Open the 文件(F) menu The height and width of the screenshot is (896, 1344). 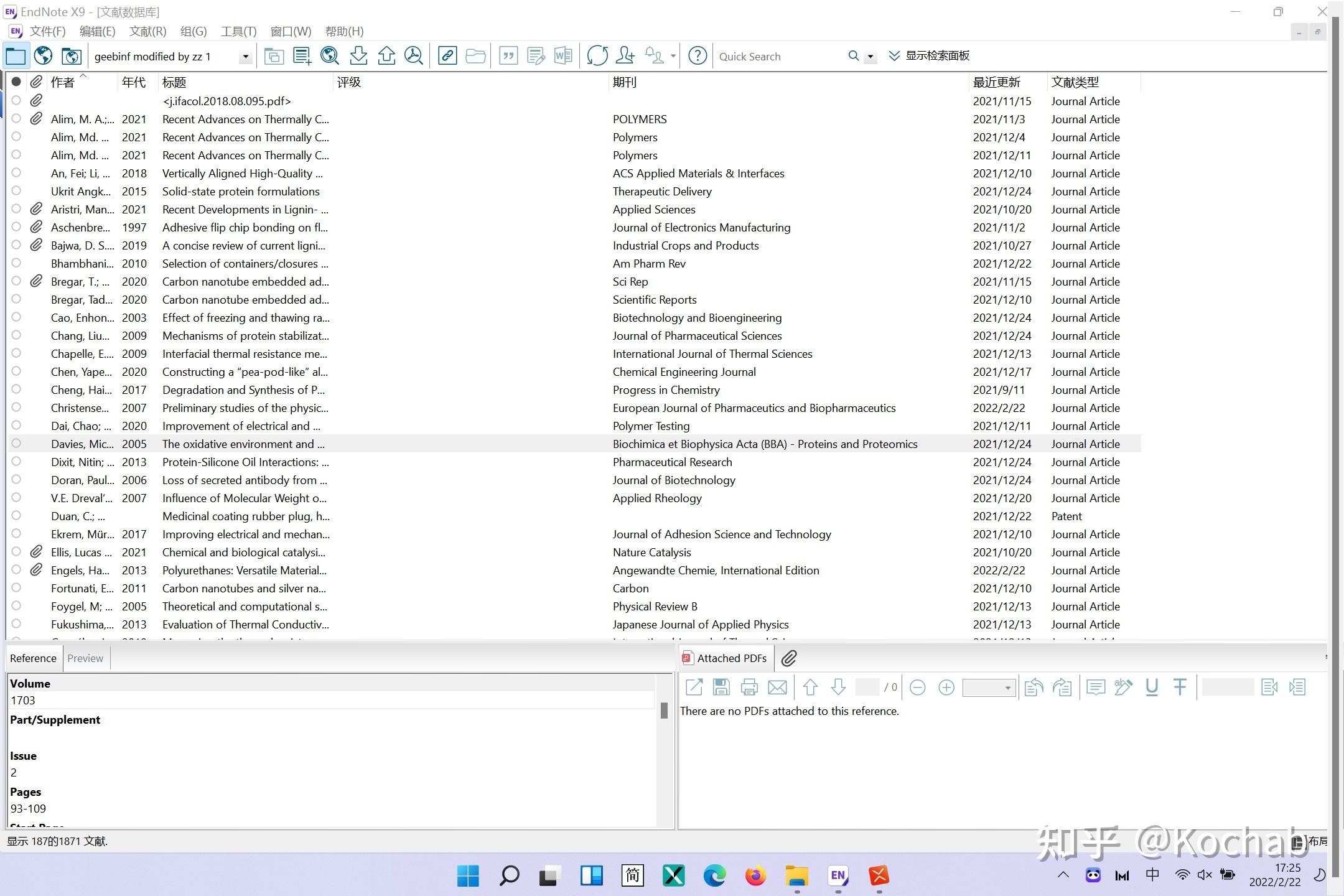click(48, 31)
